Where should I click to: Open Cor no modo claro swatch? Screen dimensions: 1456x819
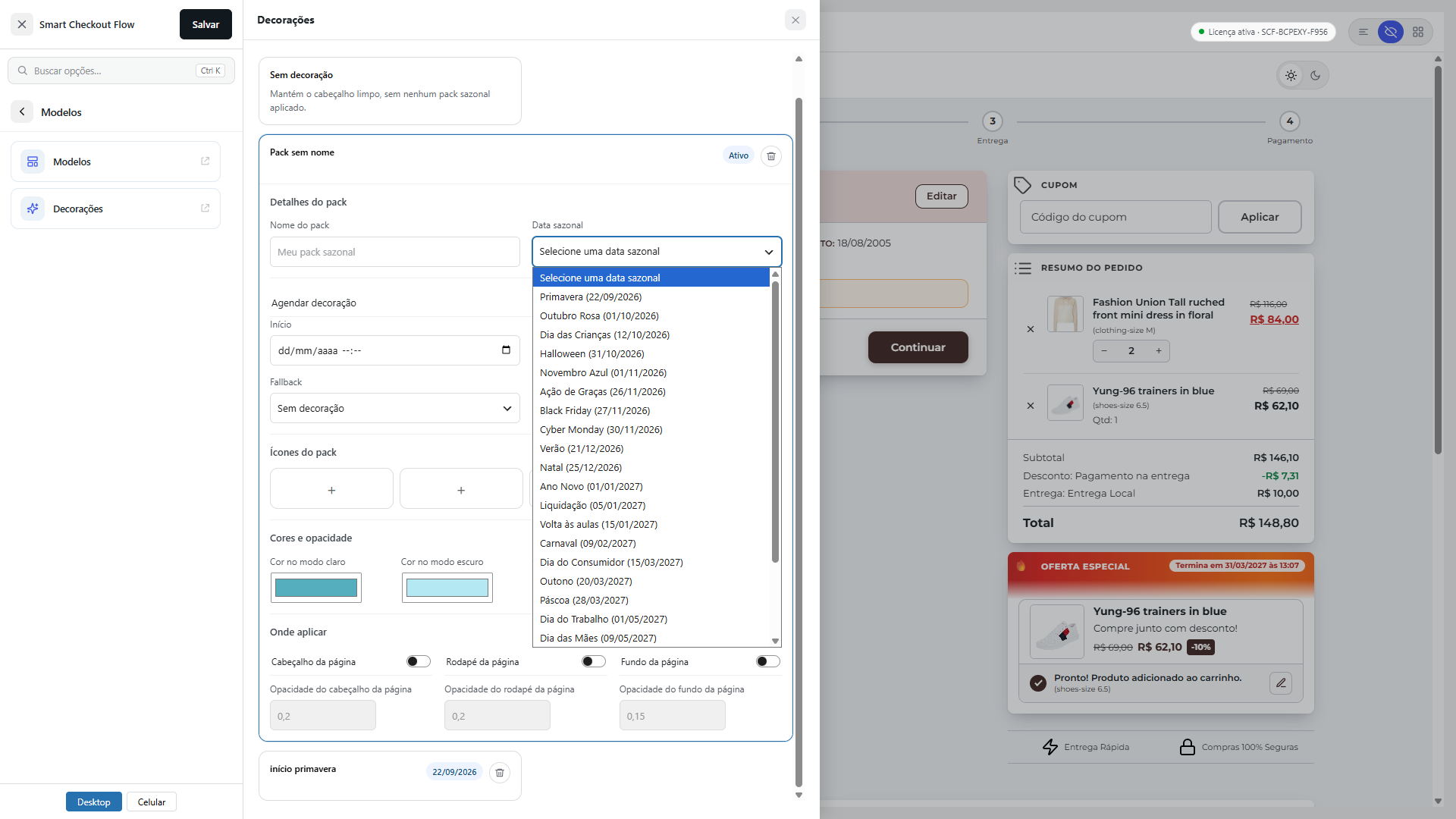(316, 588)
